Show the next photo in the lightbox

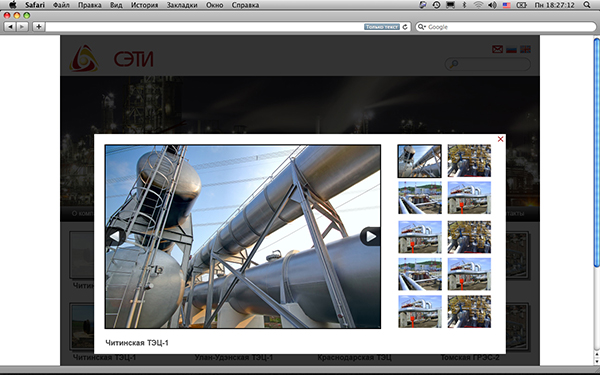tap(370, 236)
